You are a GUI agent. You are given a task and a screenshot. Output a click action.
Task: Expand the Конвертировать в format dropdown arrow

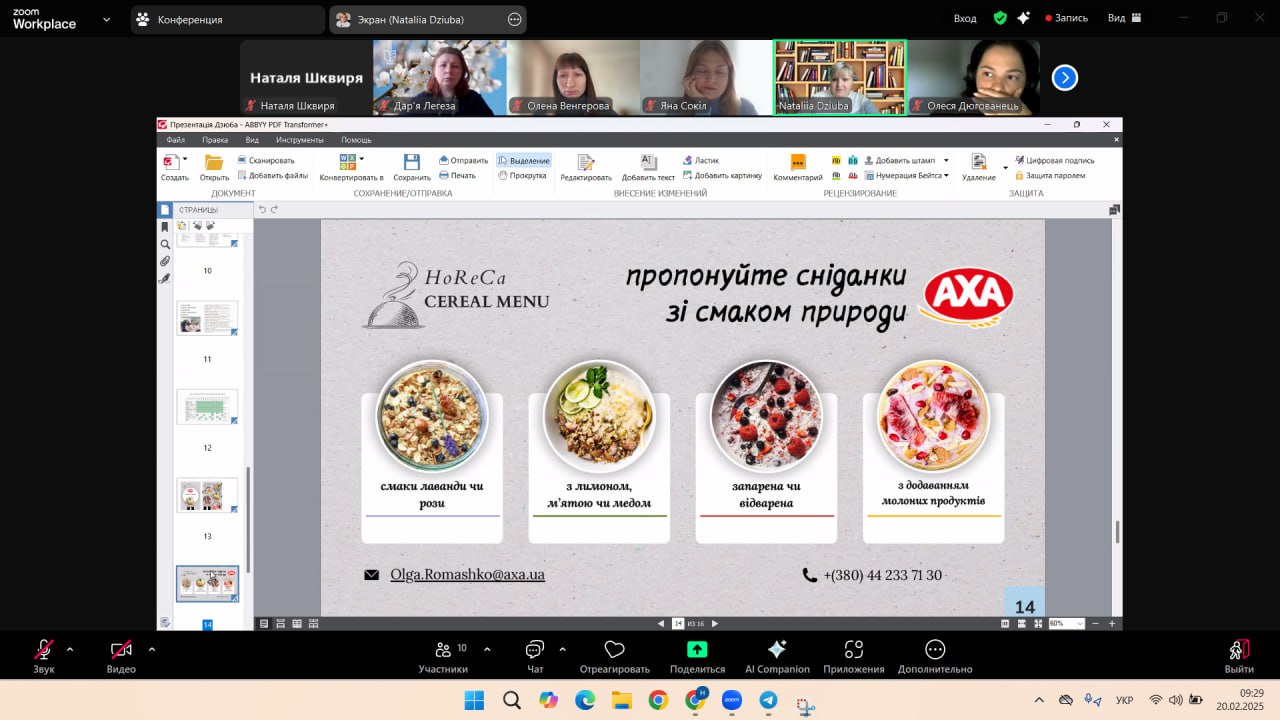pyautogui.click(x=361, y=158)
